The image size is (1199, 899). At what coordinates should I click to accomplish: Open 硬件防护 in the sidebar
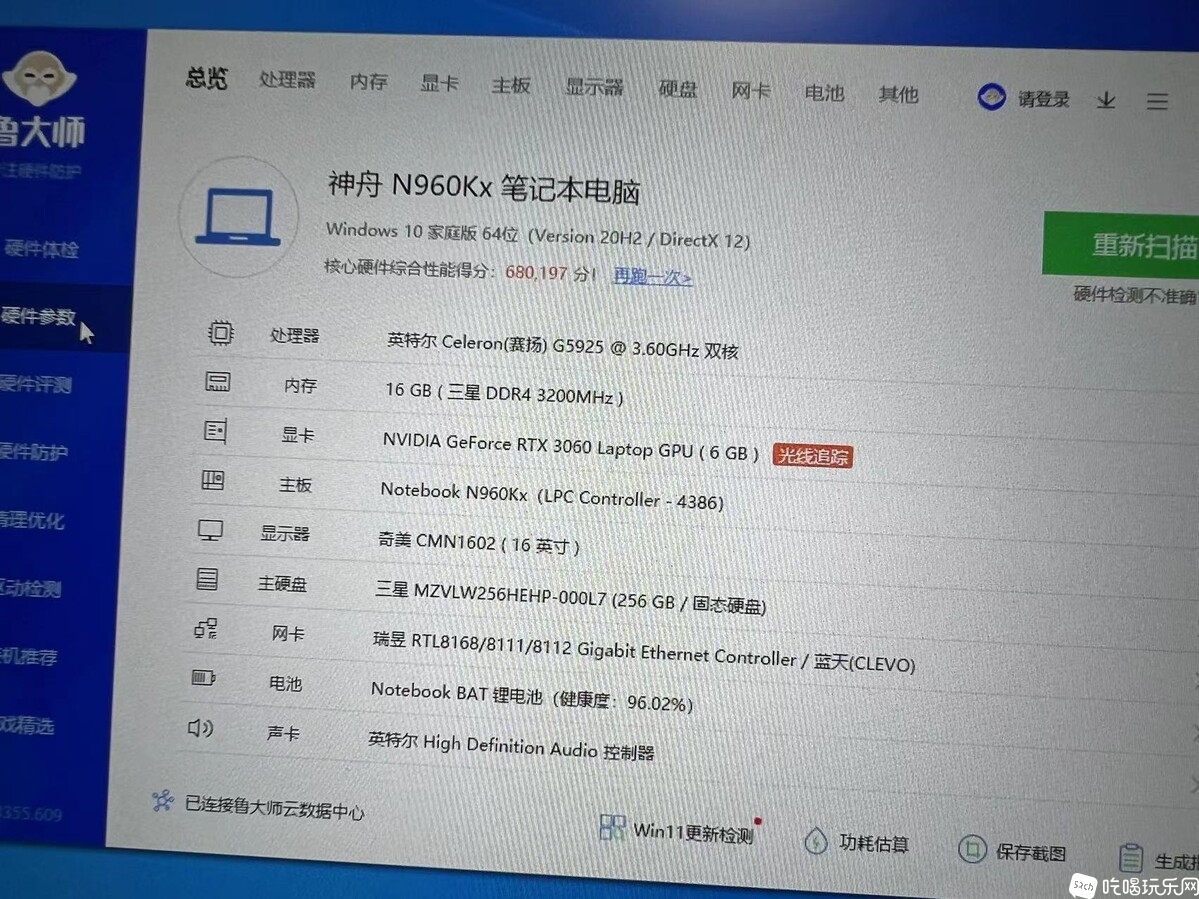pyautogui.click(x=34, y=452)
